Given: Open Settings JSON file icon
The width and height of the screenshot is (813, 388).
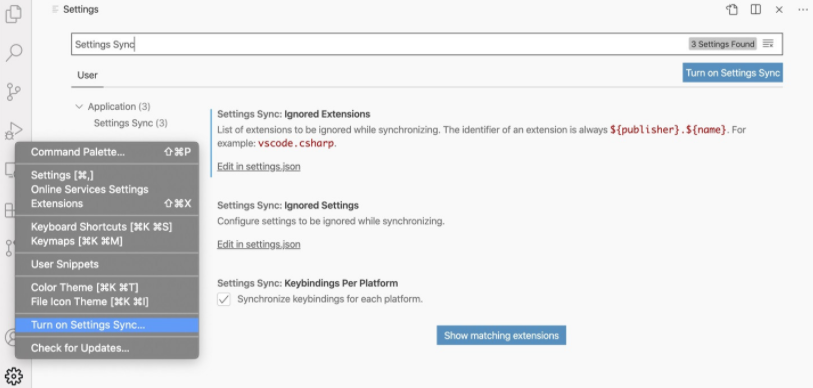Looking at the screenshot, I should 732,9.
